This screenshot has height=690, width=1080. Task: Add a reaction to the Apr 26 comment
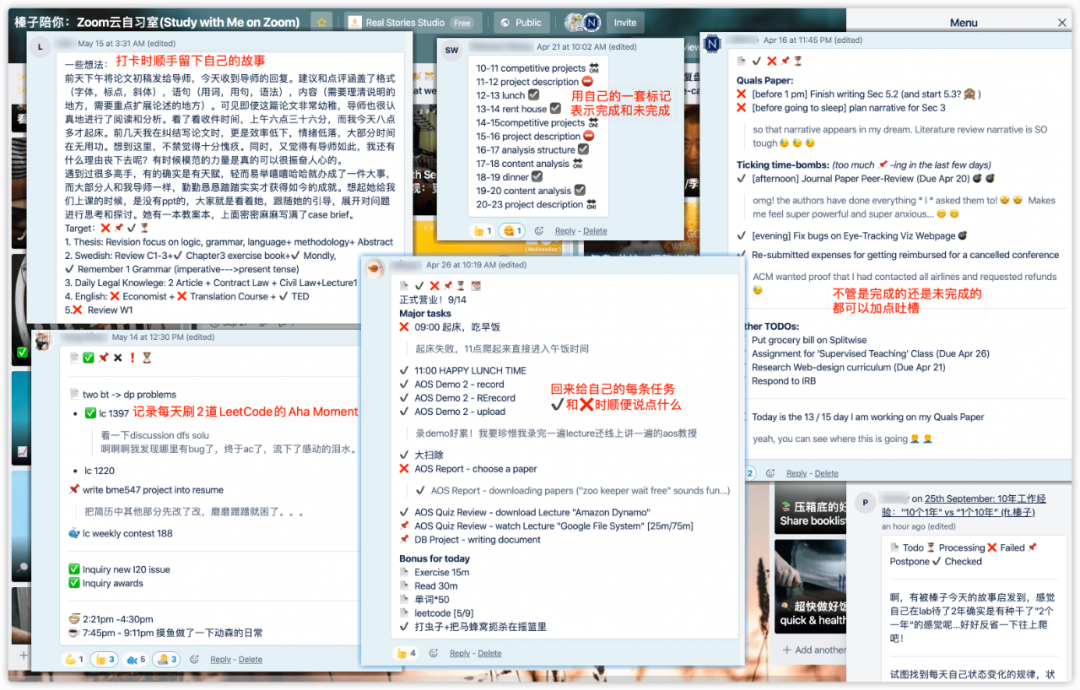tap(432, 653)
